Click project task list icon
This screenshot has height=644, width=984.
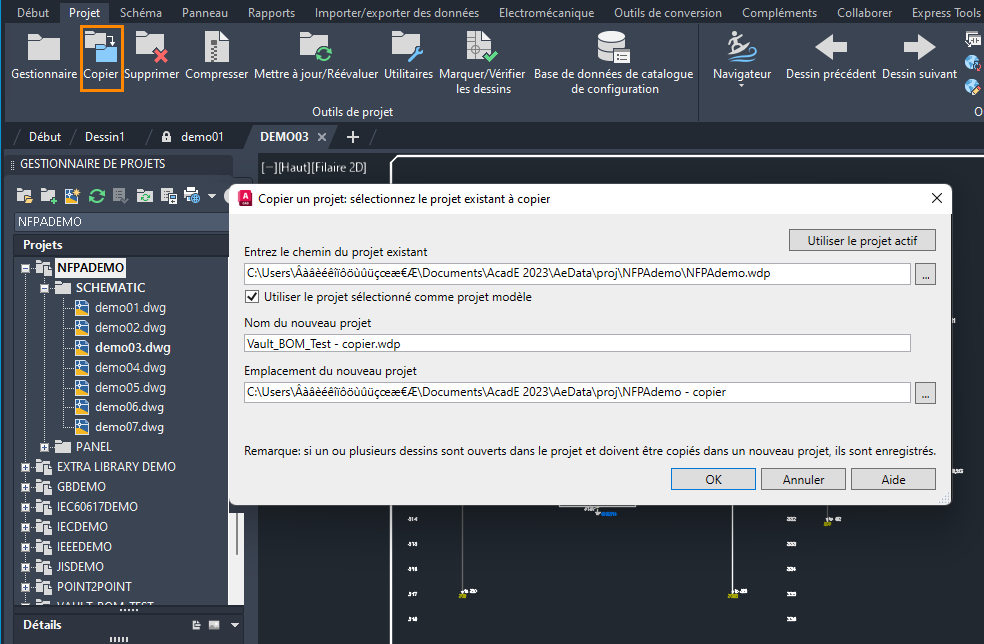(120, 196)
